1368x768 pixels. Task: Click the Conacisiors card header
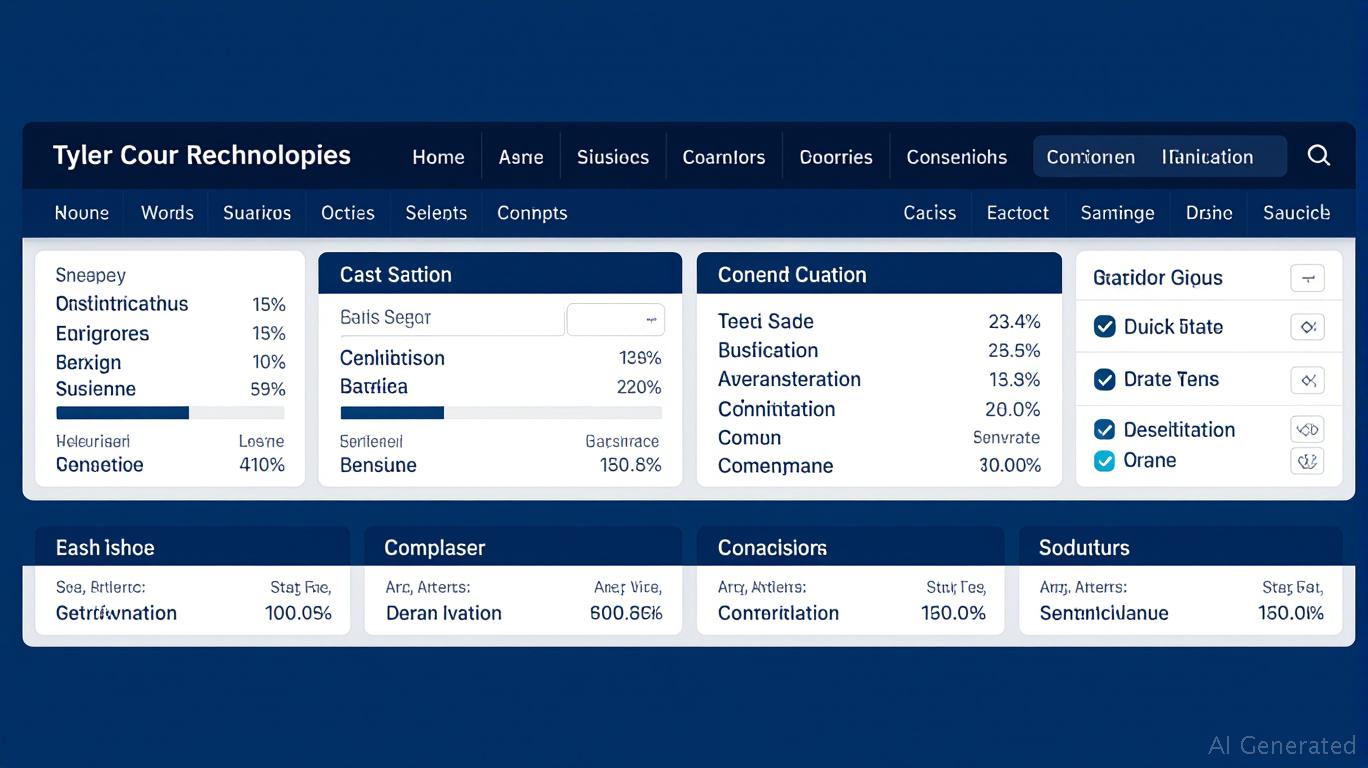tap(850, 547)
